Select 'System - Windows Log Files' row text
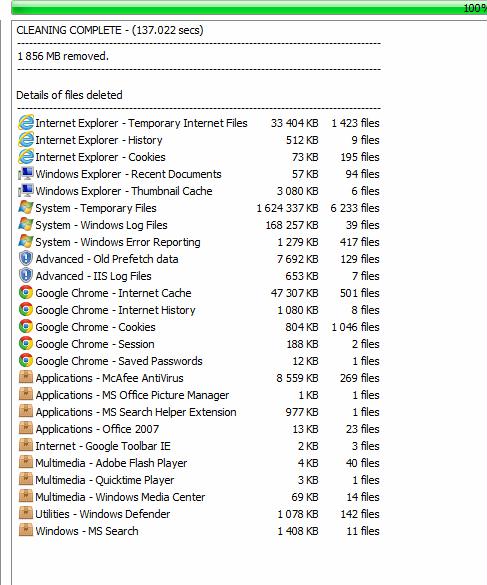This screenshot has width=487, height=585. tap(102, 225)
